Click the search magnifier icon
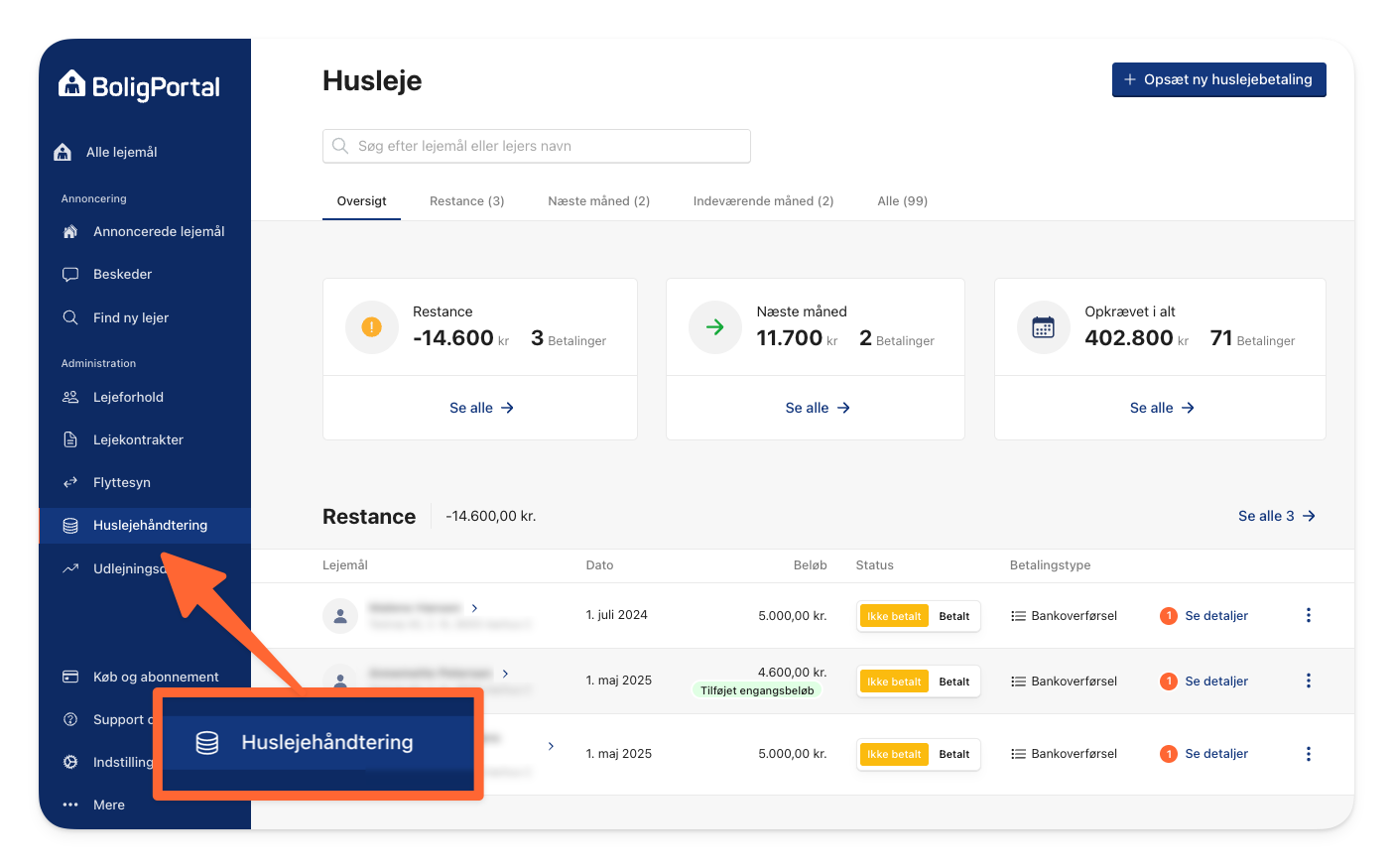Viewport: 1393px width, 868px height. click(x=340, y=146)
